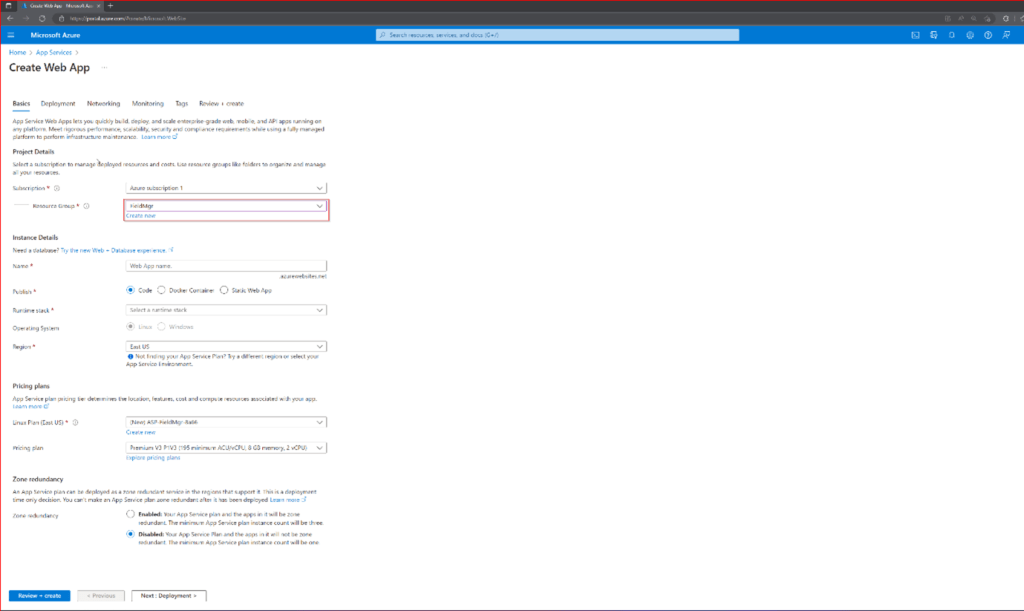The image size is (1024, 611).
Task: Click the Next : Deployment button
Action: pos(168,595)
